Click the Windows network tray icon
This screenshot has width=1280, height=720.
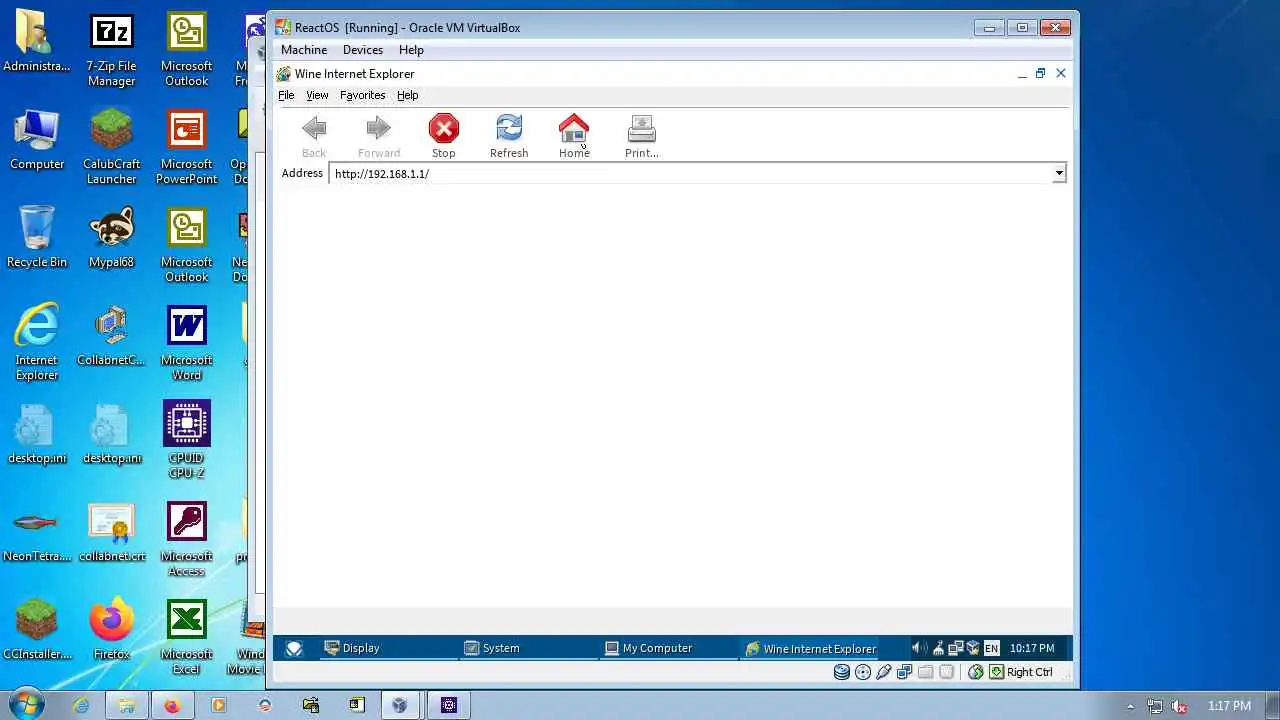pos(1155,706)
